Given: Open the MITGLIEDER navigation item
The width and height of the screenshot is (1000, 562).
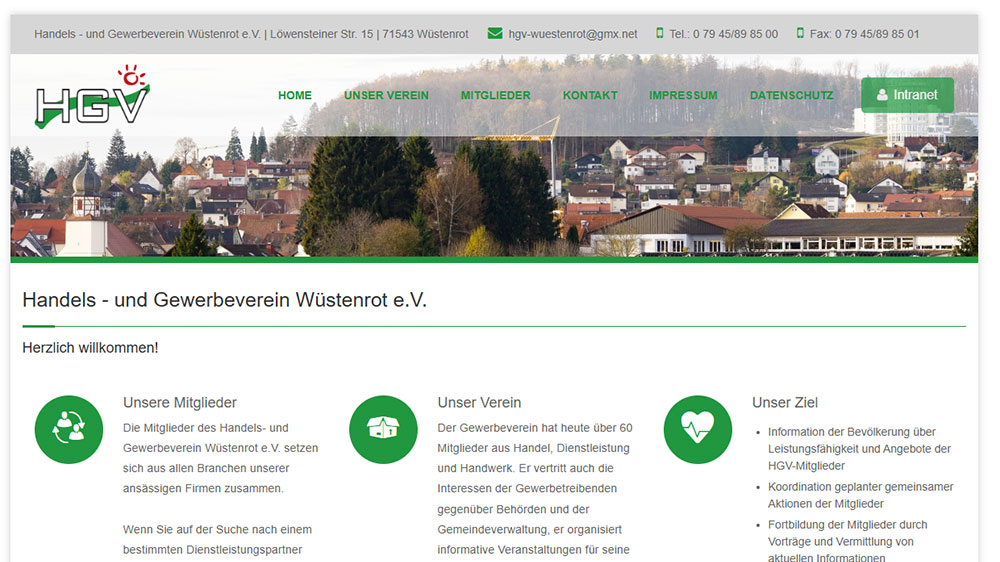Looking at the screenshot, I should point(495,96).
